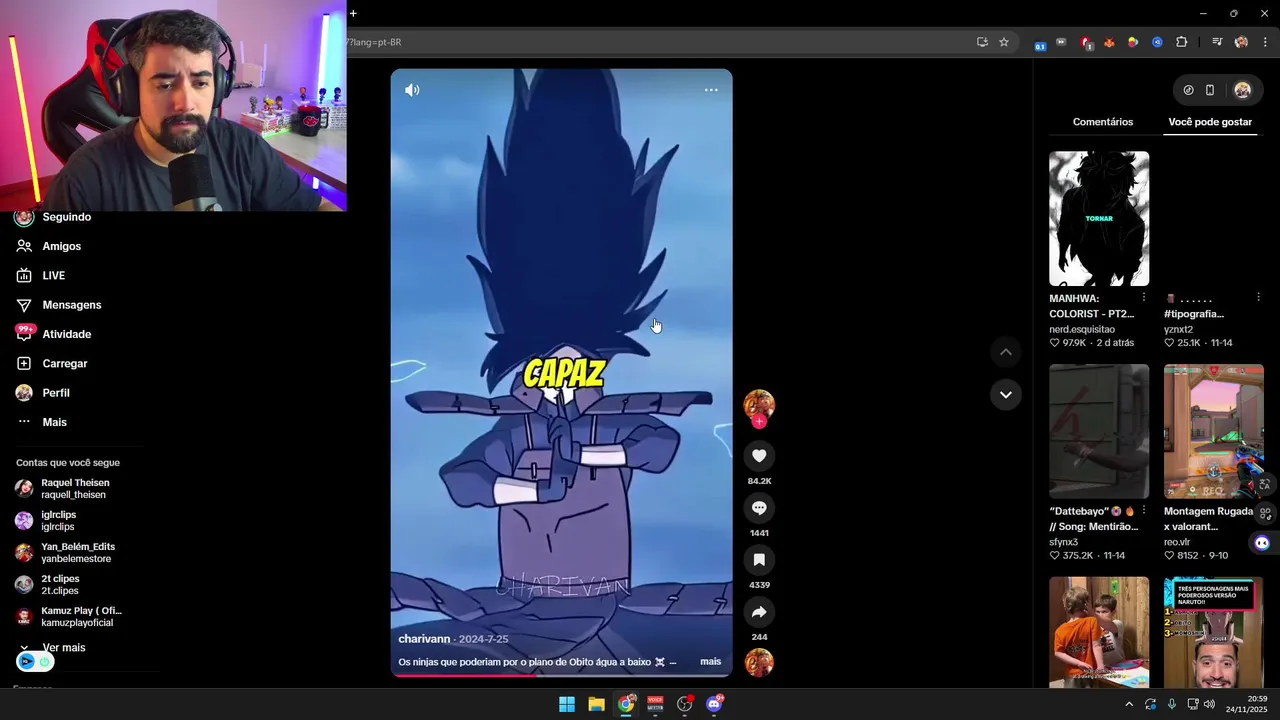Bookmark the video with the save icon
This screenshot has height=720, width=1280.
759,560
